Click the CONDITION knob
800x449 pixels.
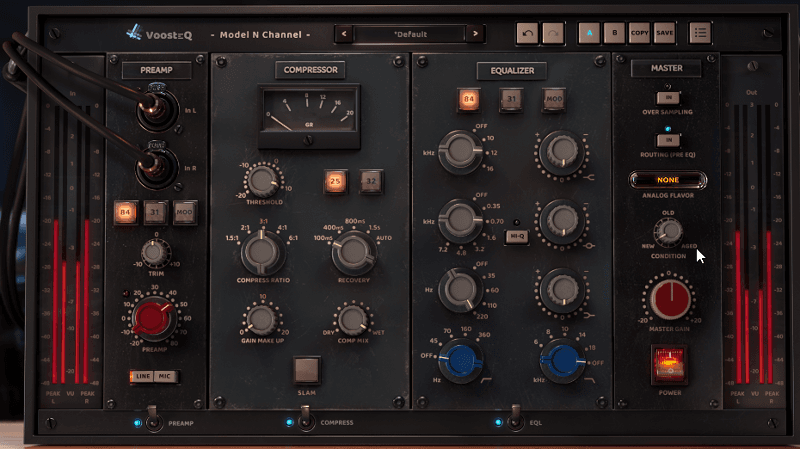(668, 232)
